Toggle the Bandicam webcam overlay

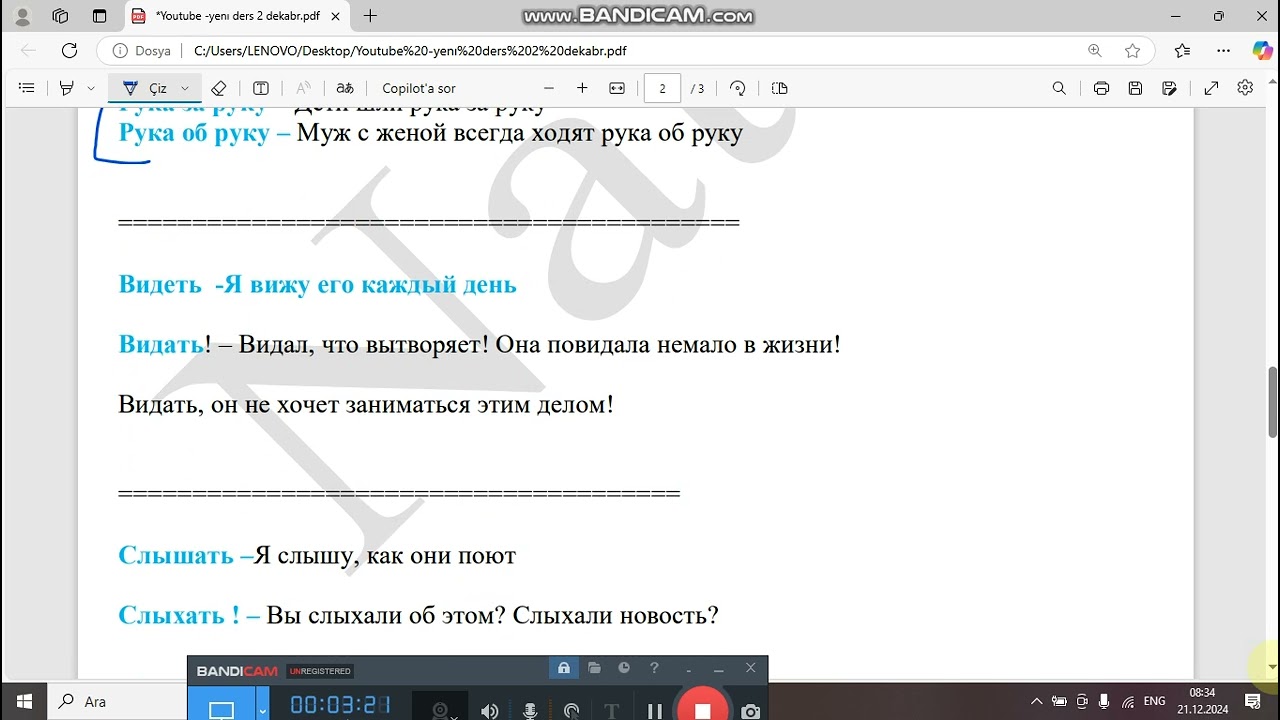click(x=440, y=710)
